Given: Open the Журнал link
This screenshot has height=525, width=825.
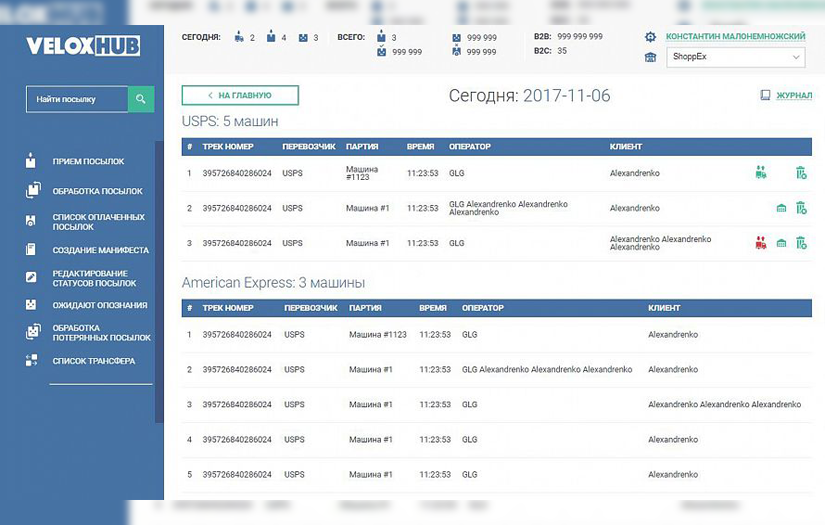Looking at the screenshot, I should pyautogui.click(x=794, y=95).
